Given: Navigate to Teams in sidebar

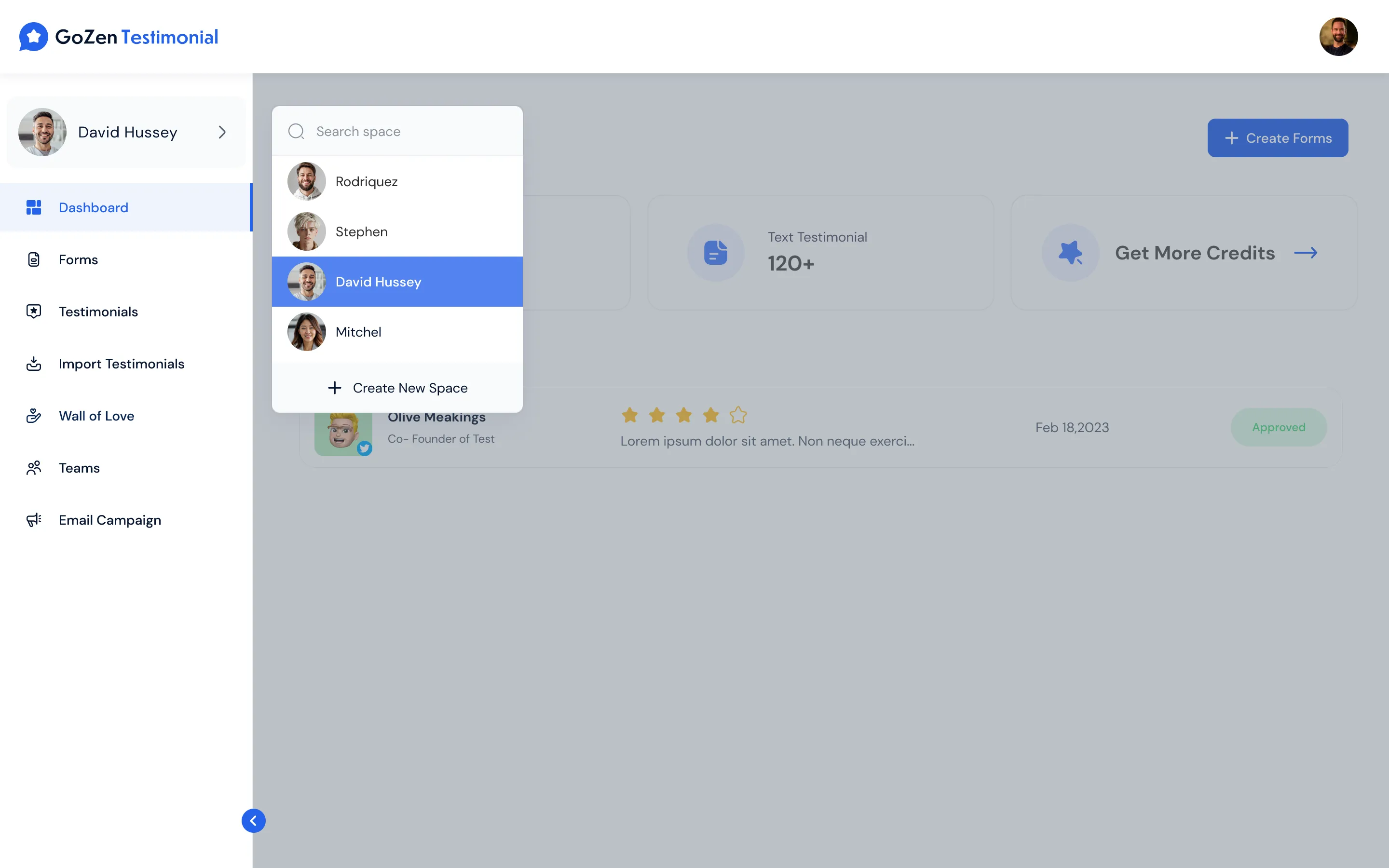Looking at the screenshot, I should [x=126, y=468].
